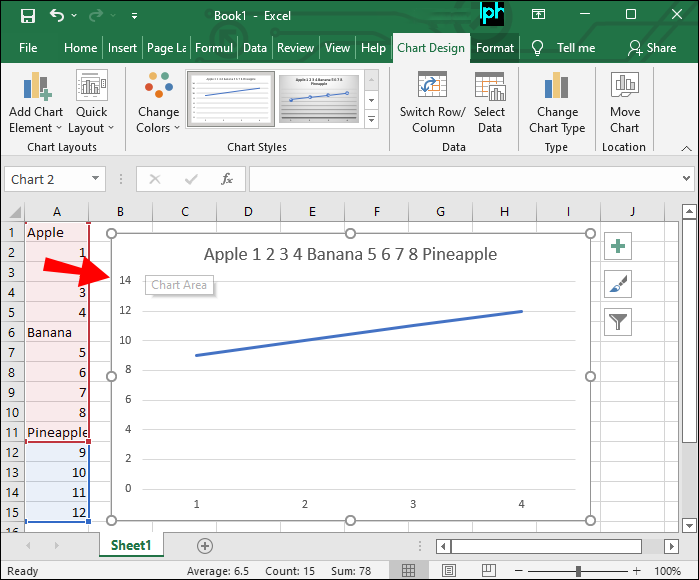Click the blue line series in chart

click(x=359, y=333)
